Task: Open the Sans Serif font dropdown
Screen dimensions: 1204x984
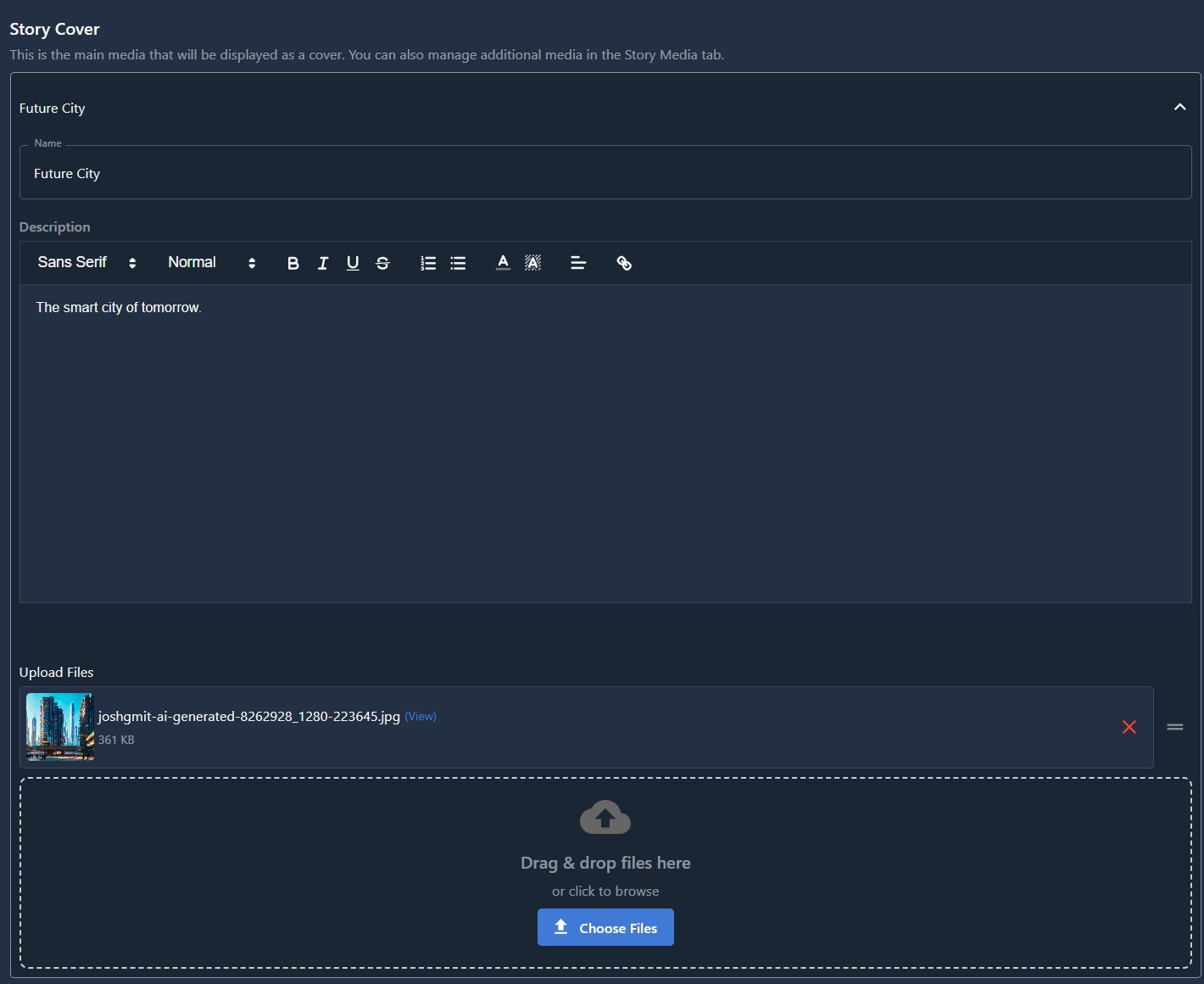Action: point(86,263)
